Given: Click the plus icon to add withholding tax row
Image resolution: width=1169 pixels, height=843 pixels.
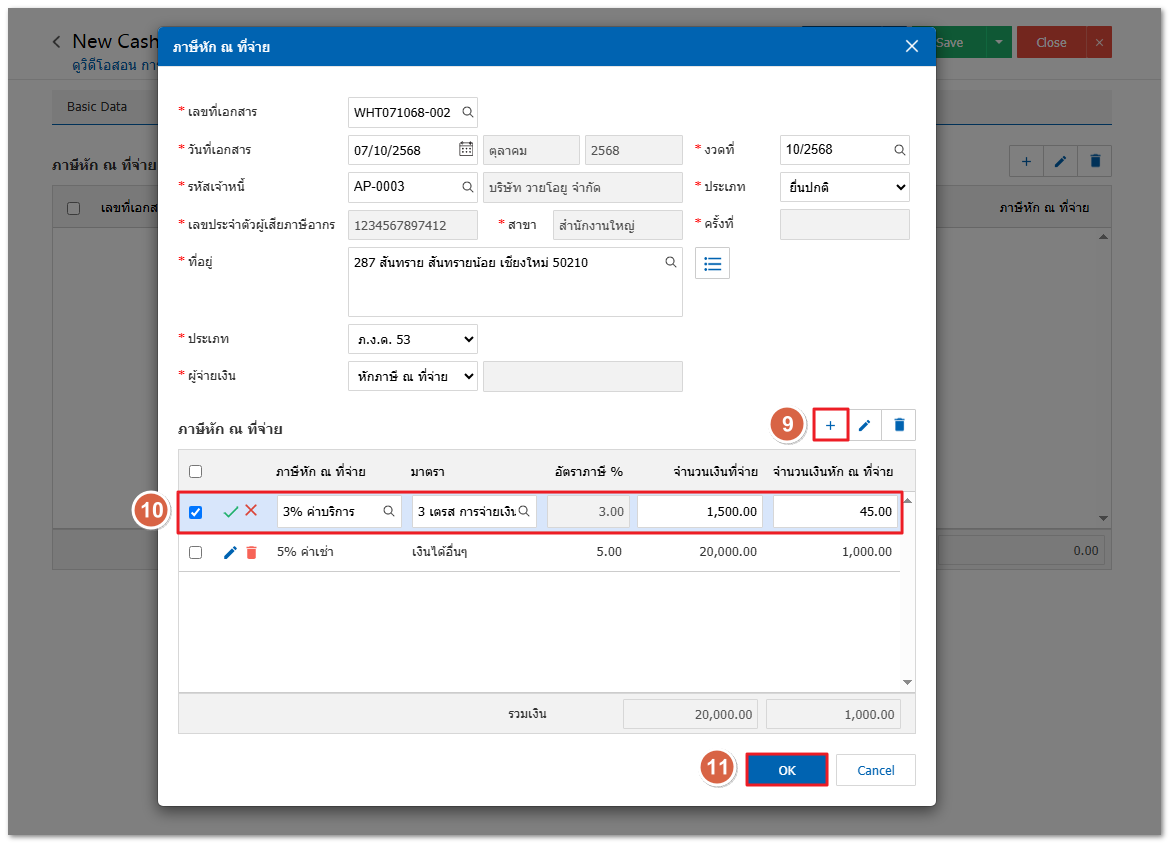Looking at the screenshot, I should [830, 425].
